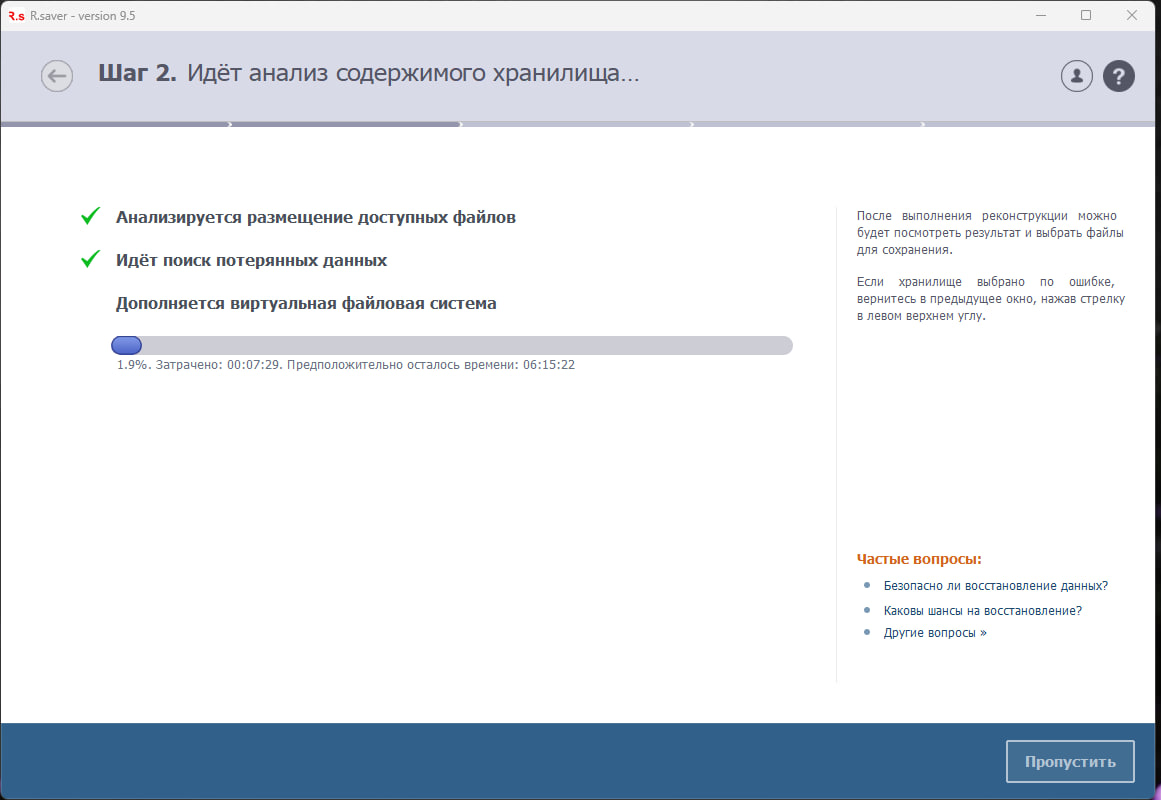Click green checkmark beside lost data search
Viewport: 1161px width, 800px height.
click(91, 259)
